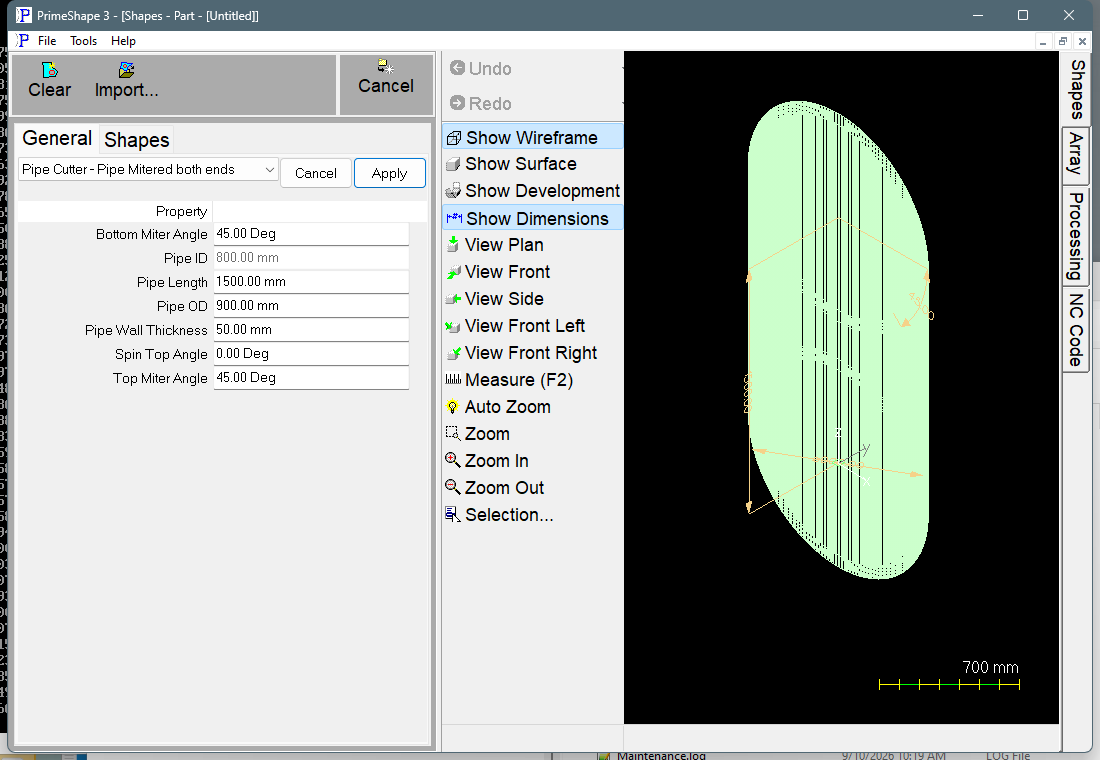
Task: Click the Pipe ID value field
Action: tap(311, 258)
